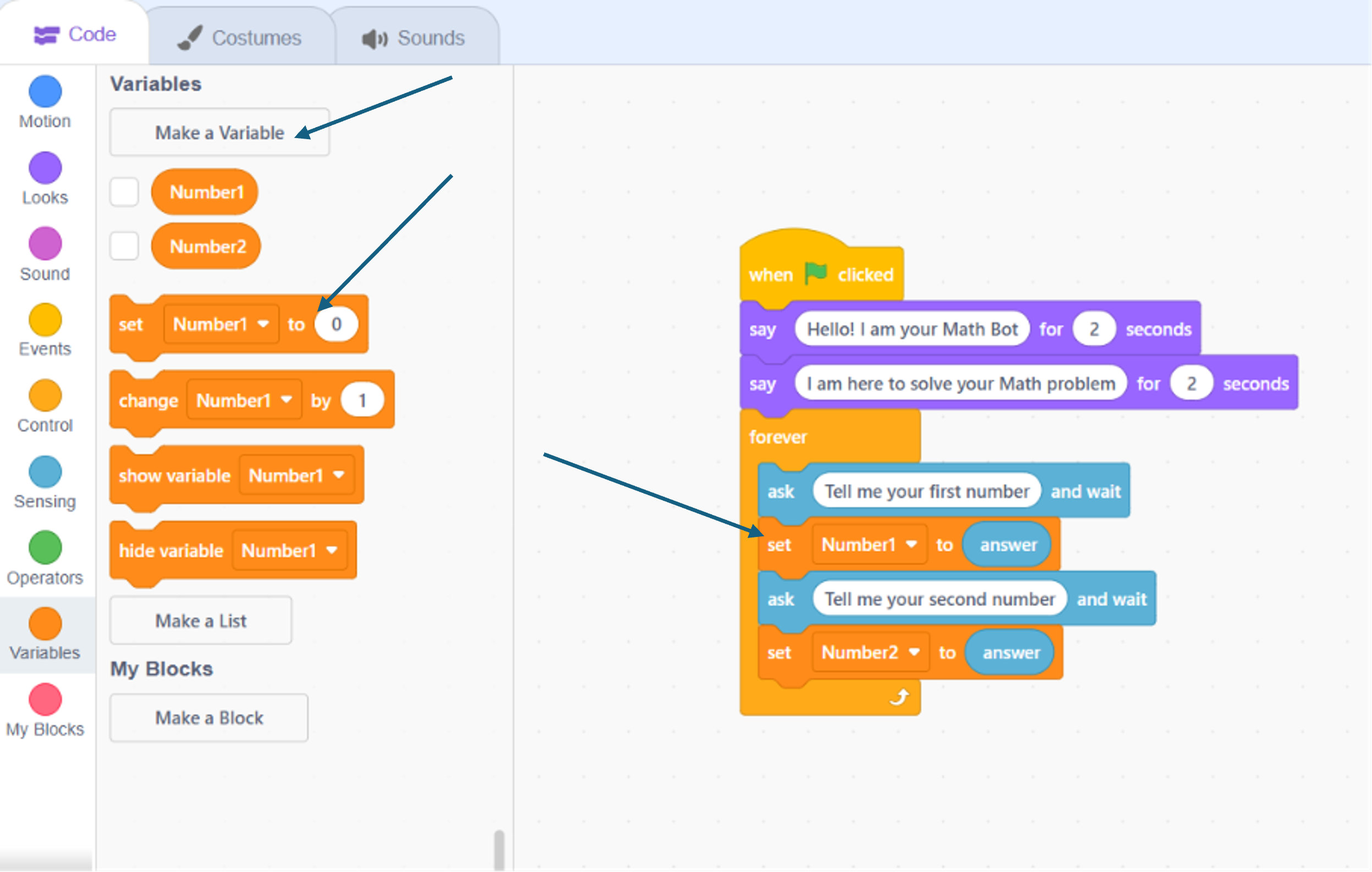Open the Events block category
Image resolution: width=1372 pixels, height=872 pixels.
pos(45,331)
